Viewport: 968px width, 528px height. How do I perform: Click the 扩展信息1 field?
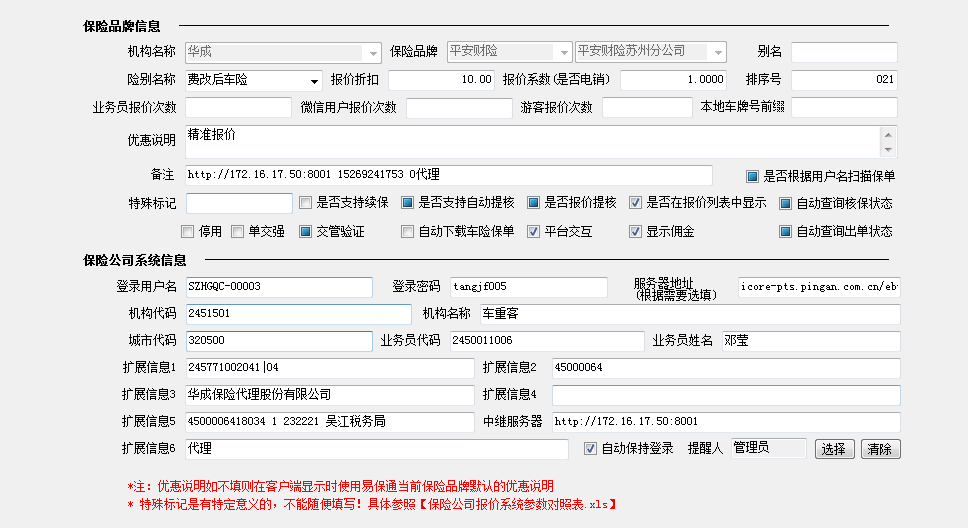click(x=330, y=368)
